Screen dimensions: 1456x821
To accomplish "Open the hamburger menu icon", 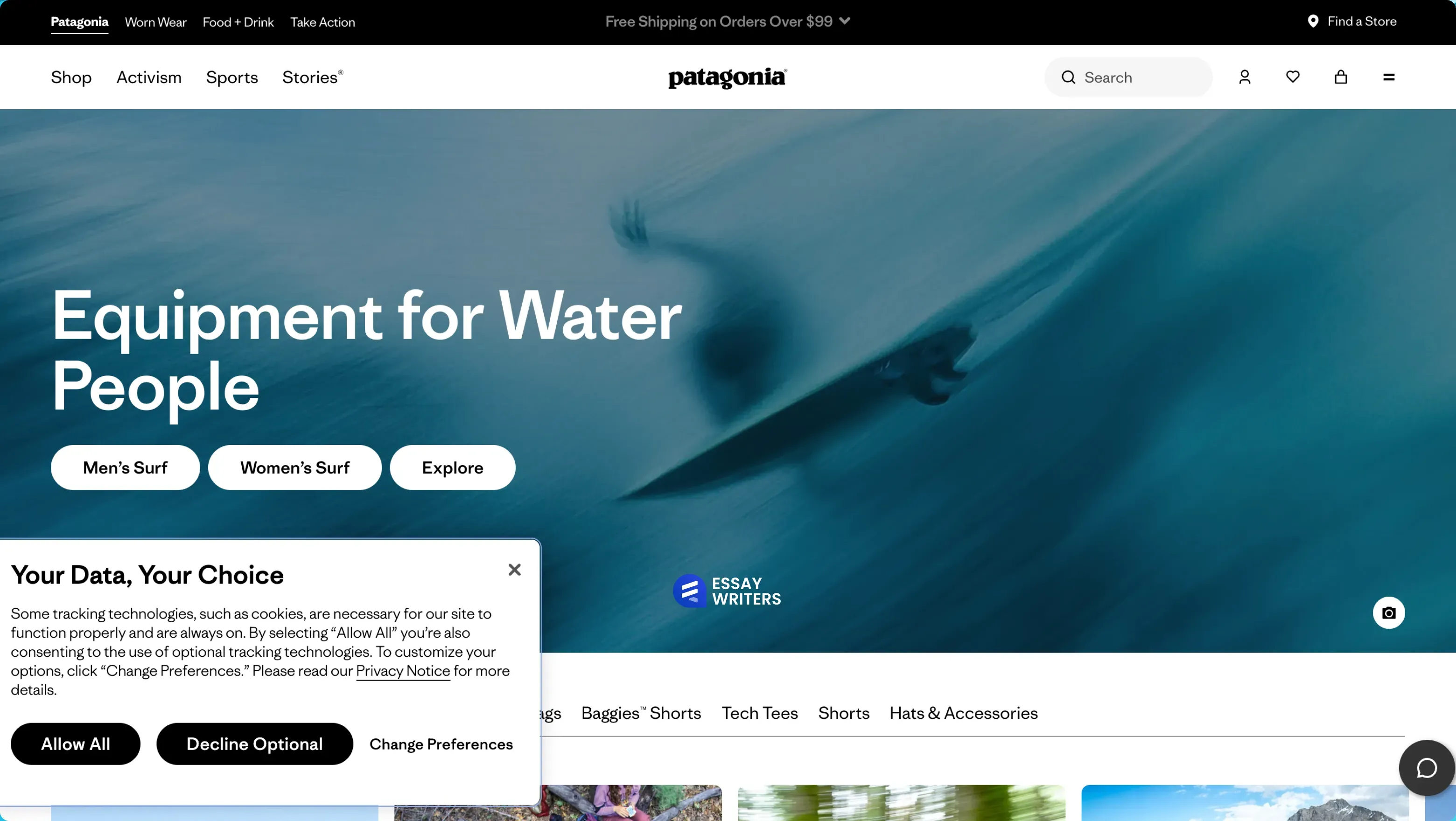I will tap(1389, 77).
